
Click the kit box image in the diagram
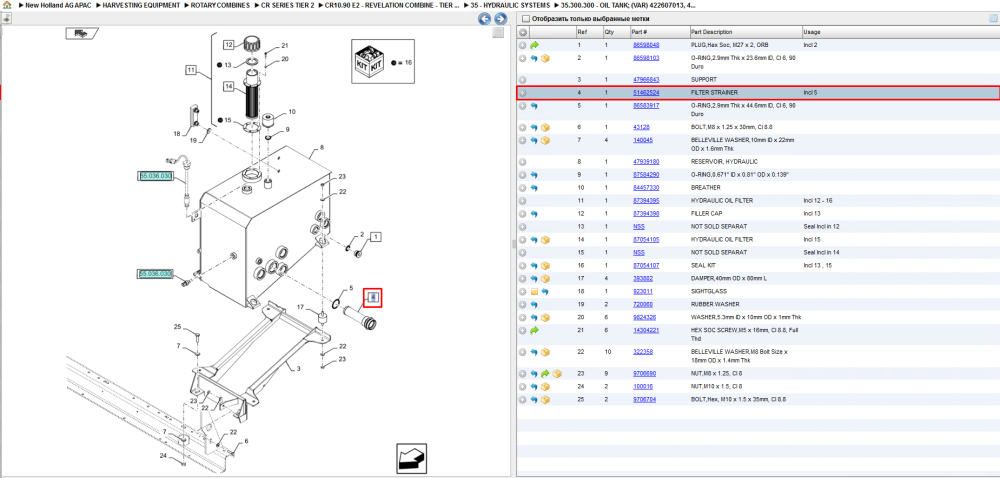click(368, 61)
